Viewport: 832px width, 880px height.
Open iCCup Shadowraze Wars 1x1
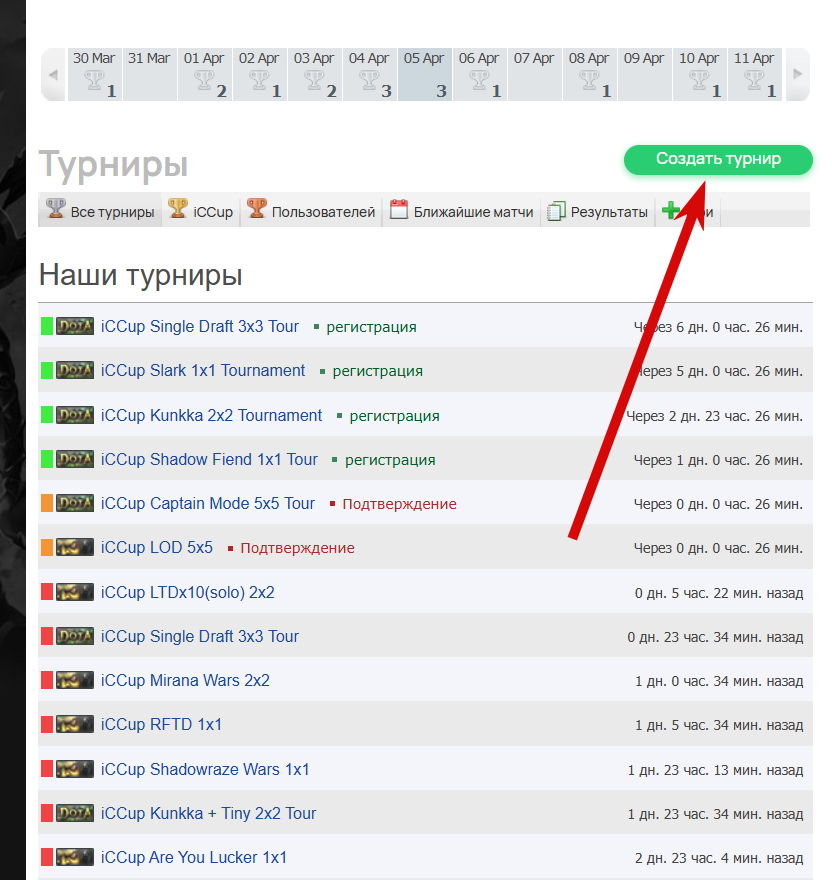(x=205, y=769)
